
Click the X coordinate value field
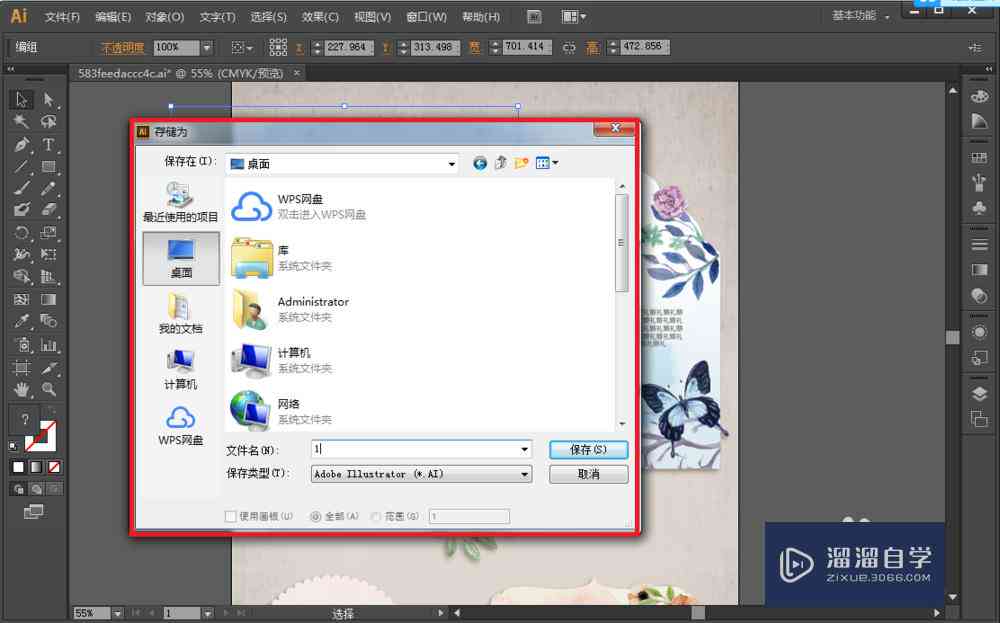(349, 47)
